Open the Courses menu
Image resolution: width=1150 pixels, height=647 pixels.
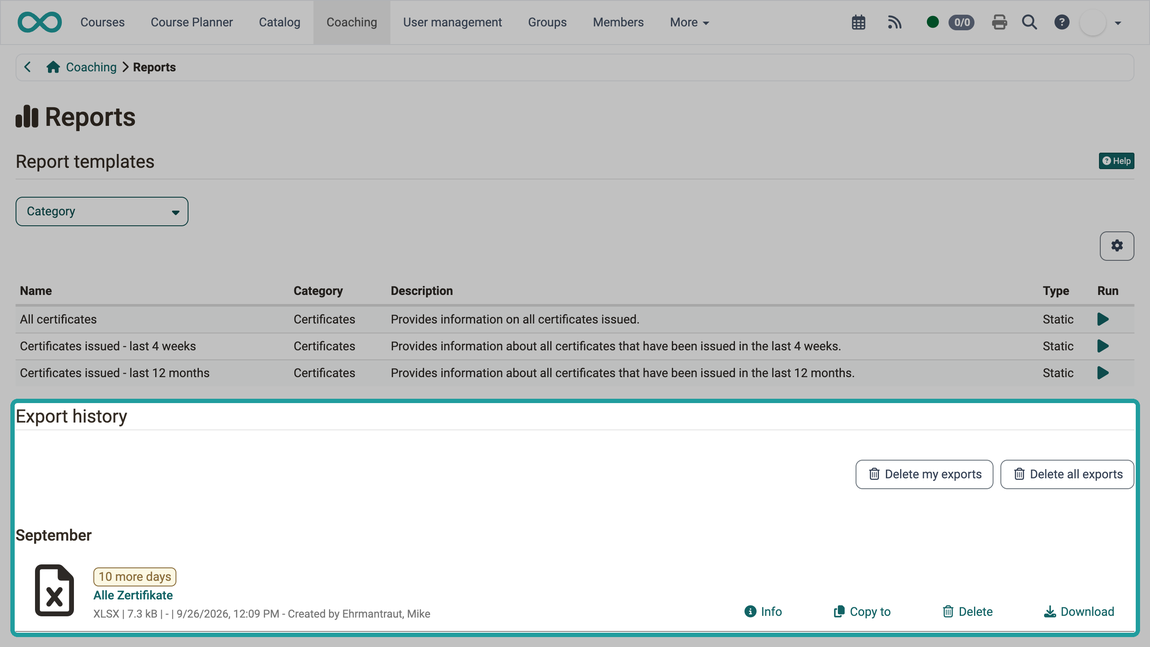click(x=102, y=22)
